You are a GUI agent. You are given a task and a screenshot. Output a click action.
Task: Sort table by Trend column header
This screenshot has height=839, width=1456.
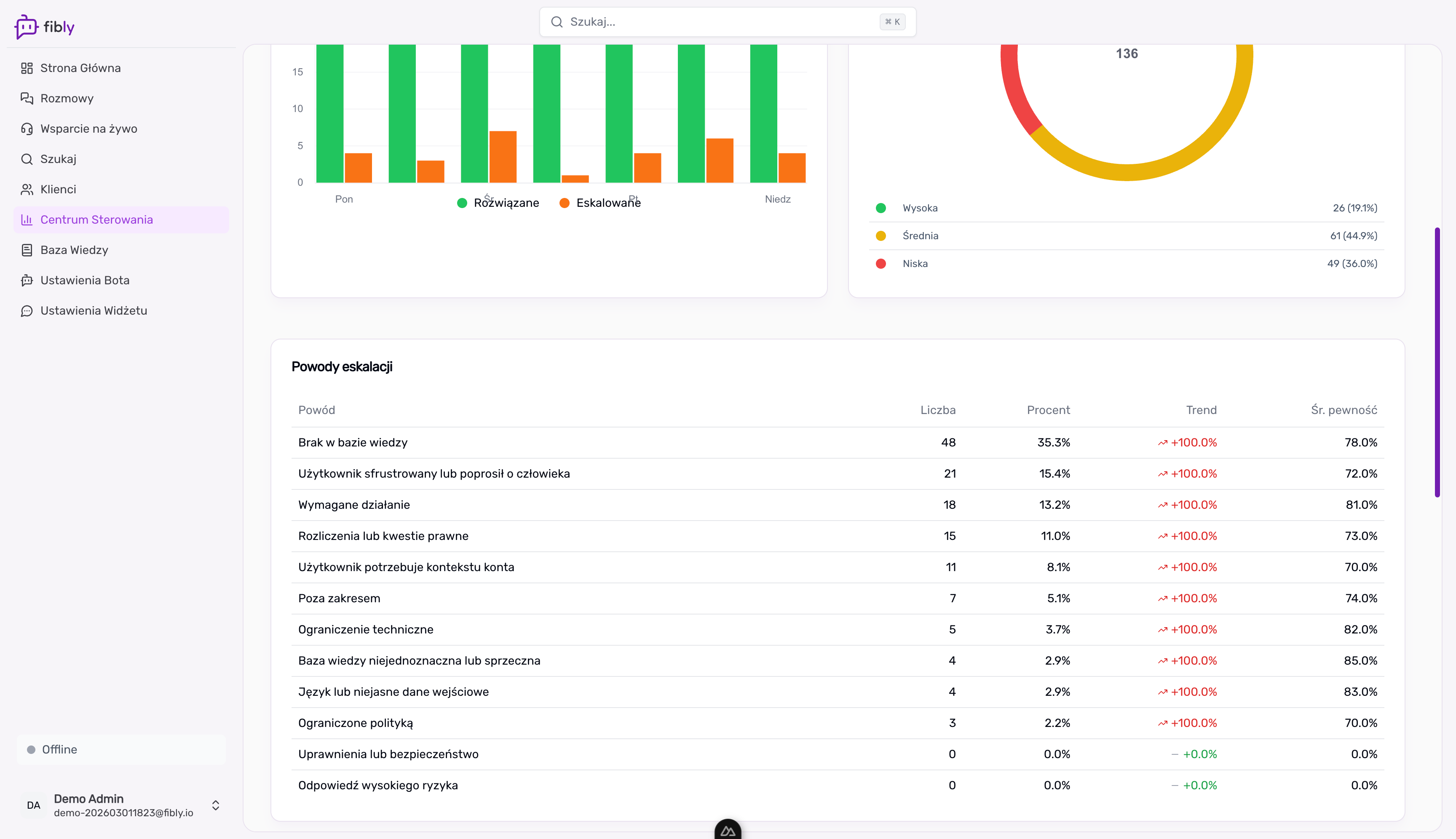click(1201, 410)
